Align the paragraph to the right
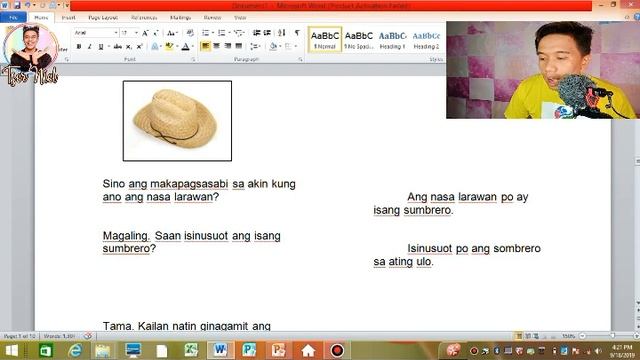This screenshot has width=640, height=360. coord(228,46)
